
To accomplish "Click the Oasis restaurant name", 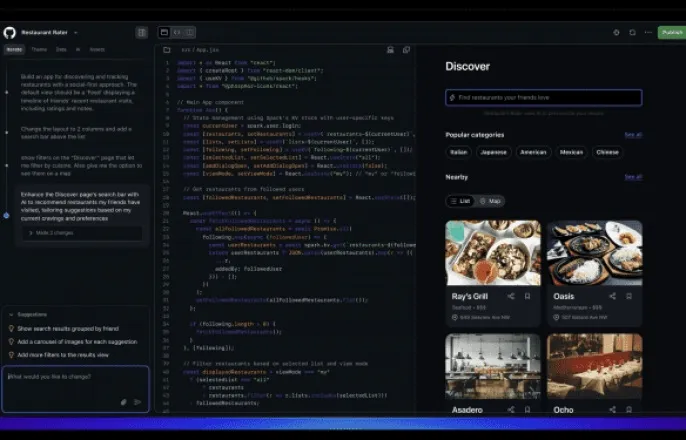I will click(564, 296).
